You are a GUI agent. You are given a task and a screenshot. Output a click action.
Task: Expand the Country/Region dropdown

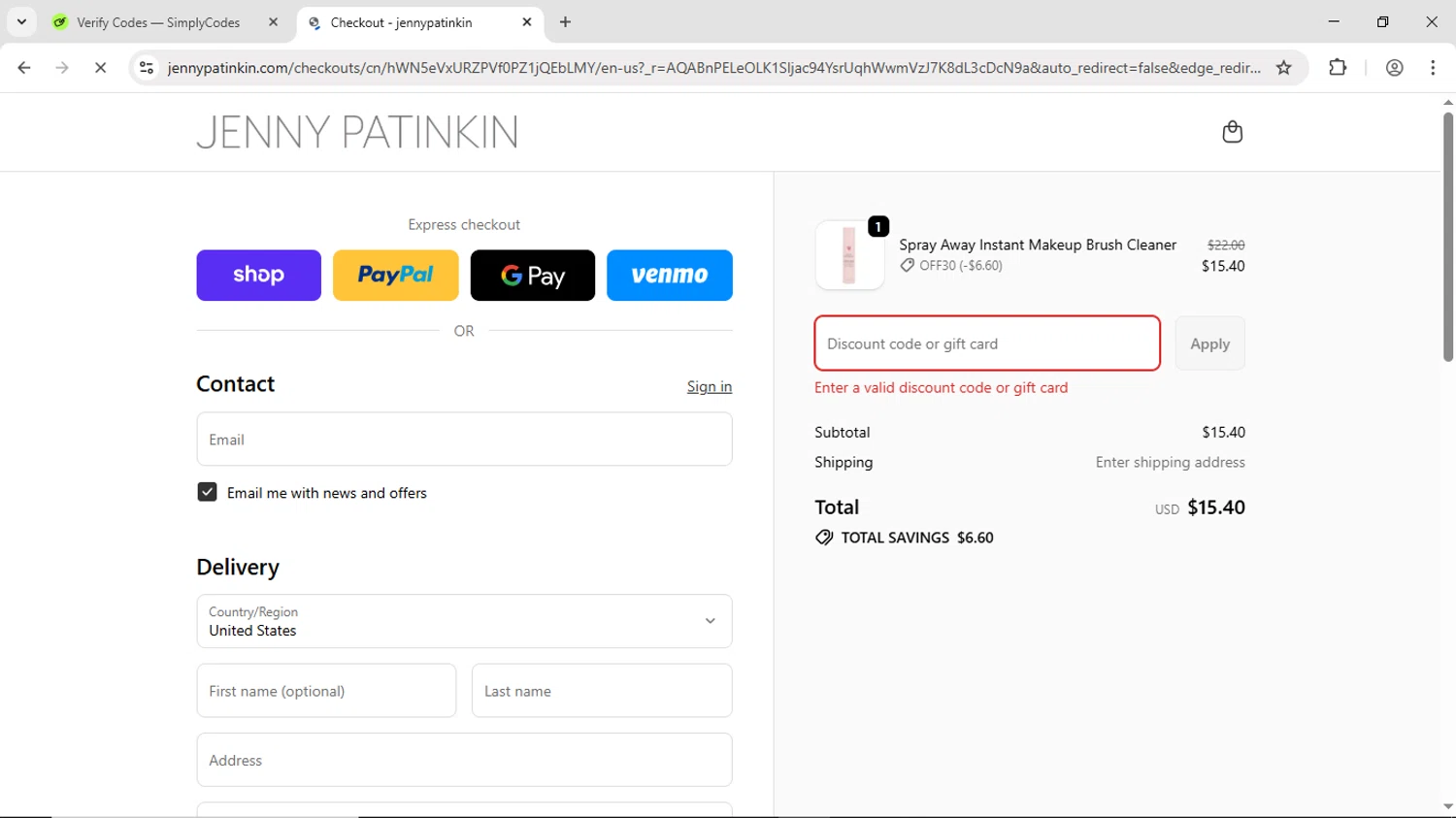point(464,621)
